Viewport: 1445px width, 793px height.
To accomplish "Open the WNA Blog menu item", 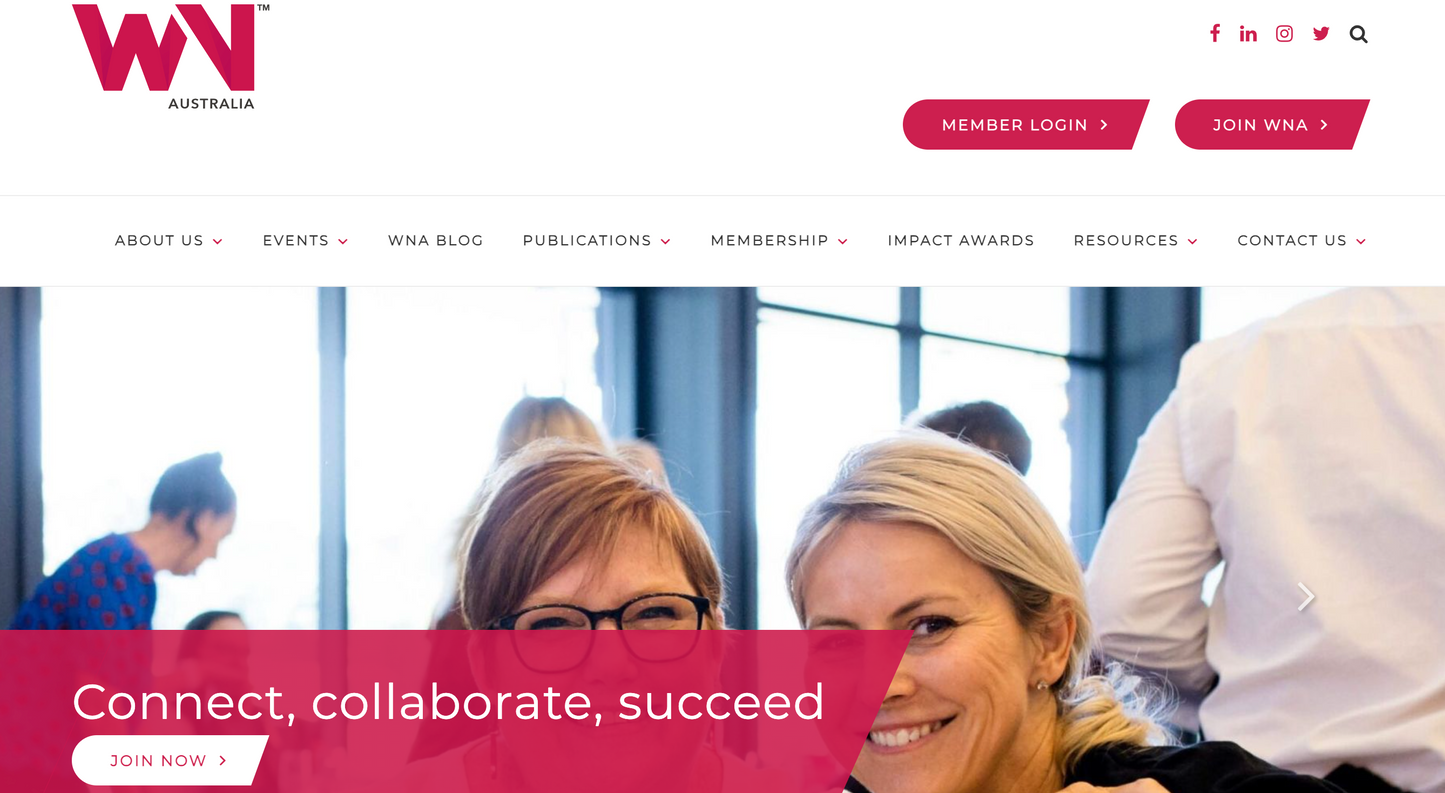I will point(435,241).
